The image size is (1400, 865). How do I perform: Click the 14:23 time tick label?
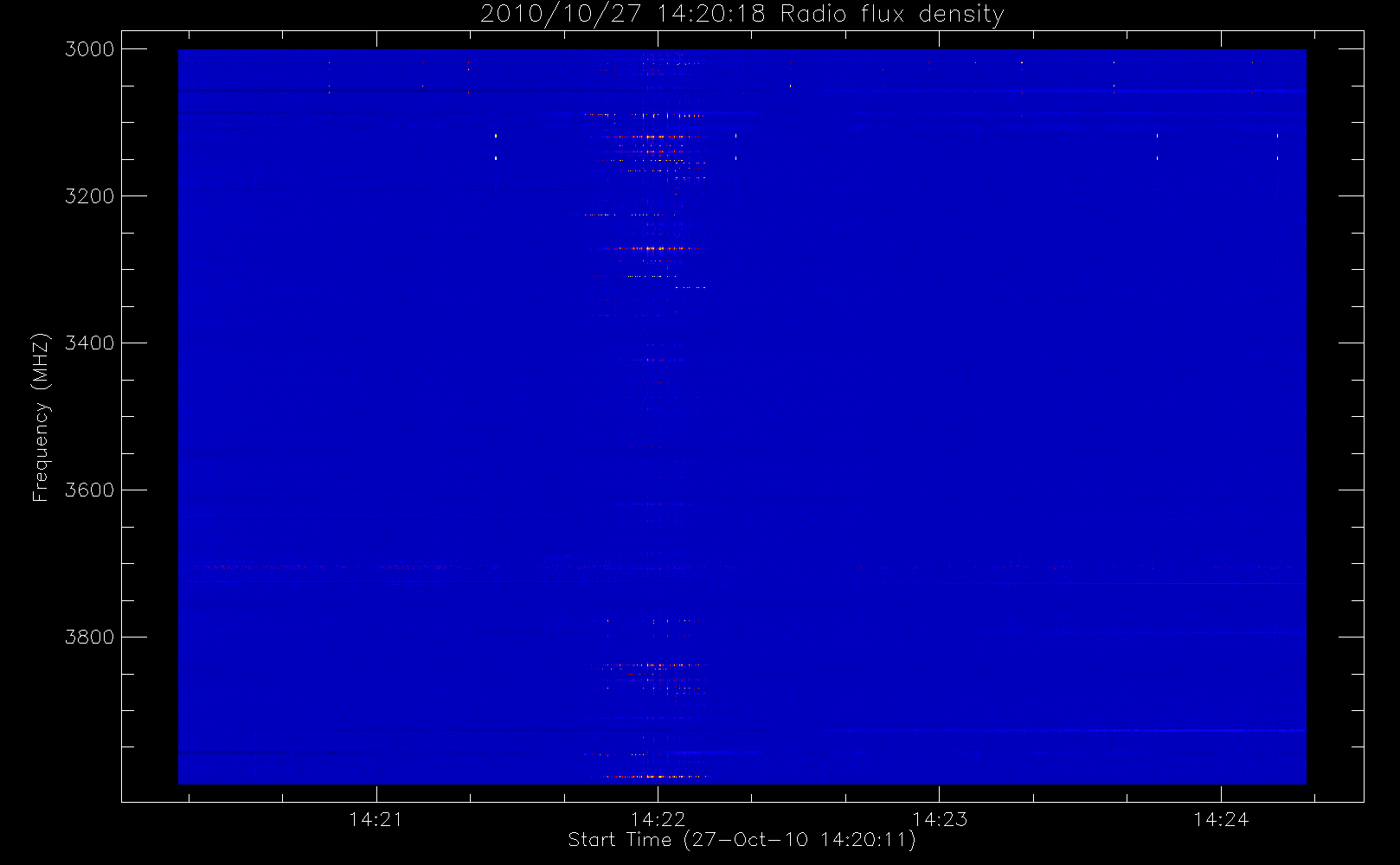pyautogui.click(x=940, y=819)
